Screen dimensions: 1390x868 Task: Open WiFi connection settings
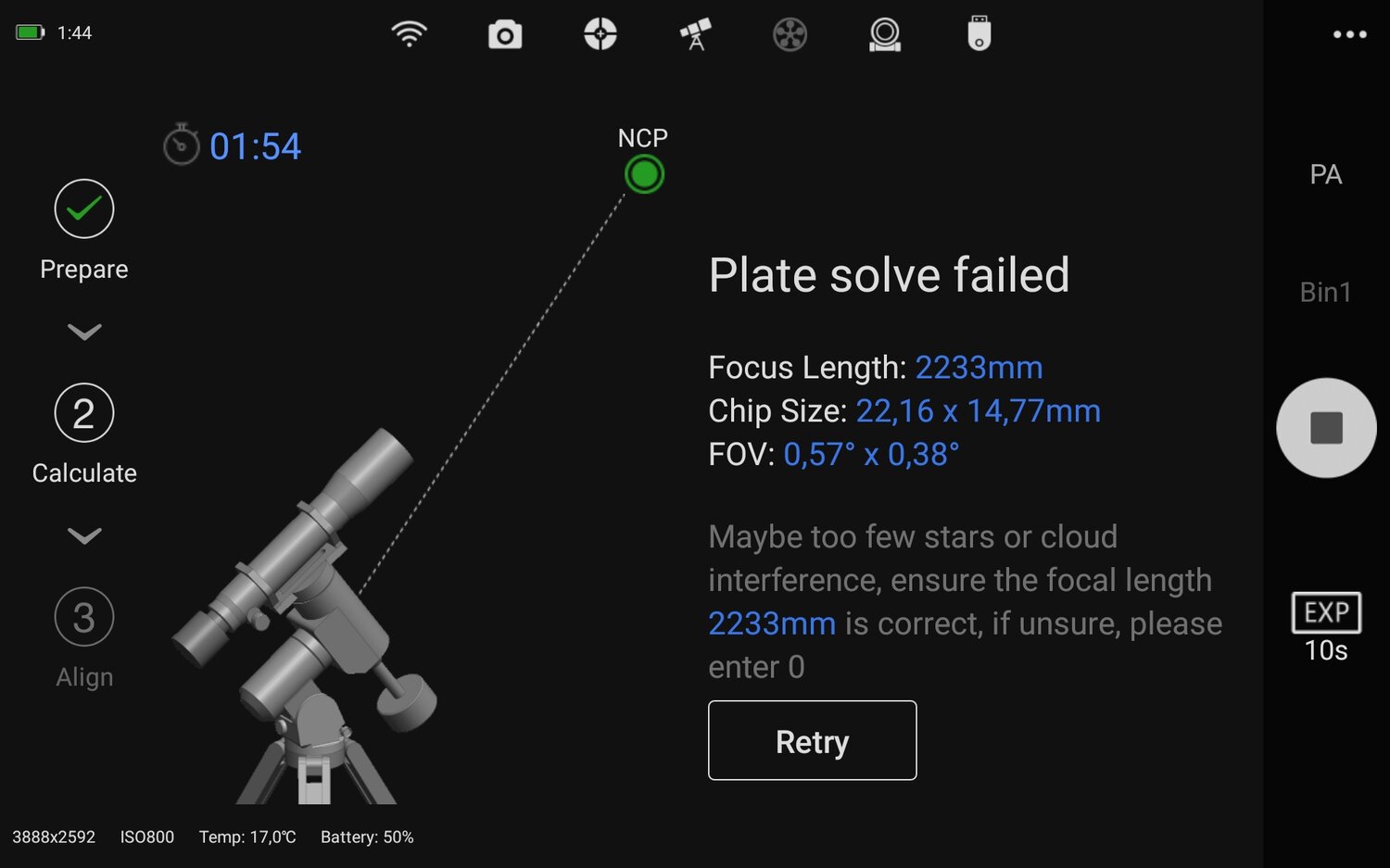409,33
